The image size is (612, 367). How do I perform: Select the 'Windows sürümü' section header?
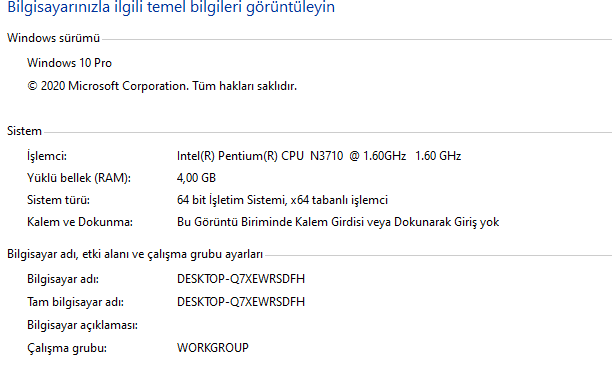tap(53, 38)
